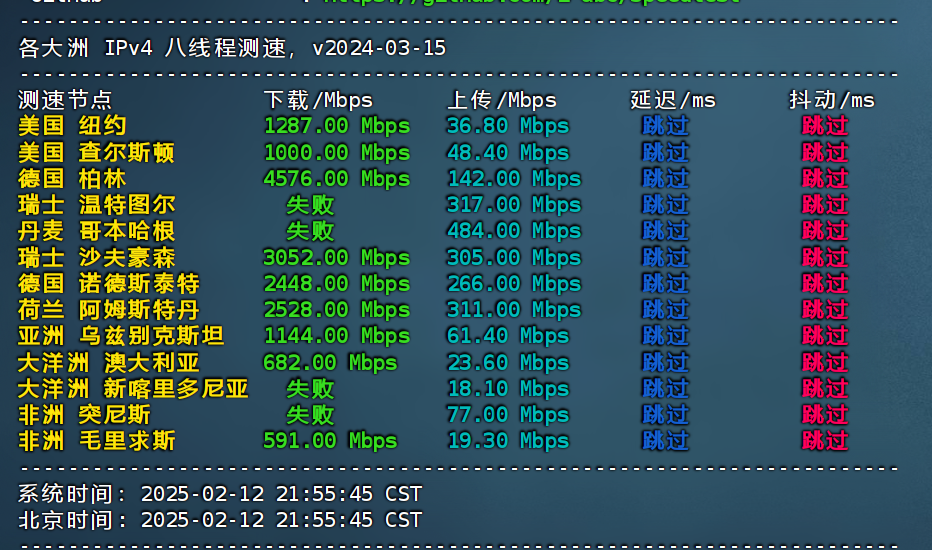Click red jitter '跳过' in 亚洲 乌兹别克斯坦 row
The height and width of the screenshot is (550, 932).
pos(824,336)
